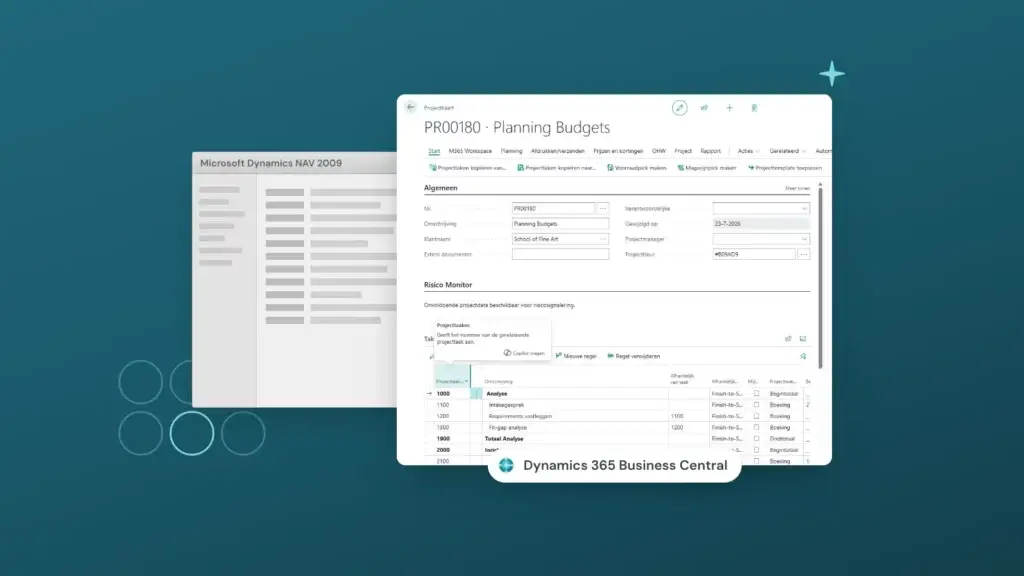Open the Klantnaam lookup for School of Fine Art

(603, 239)
